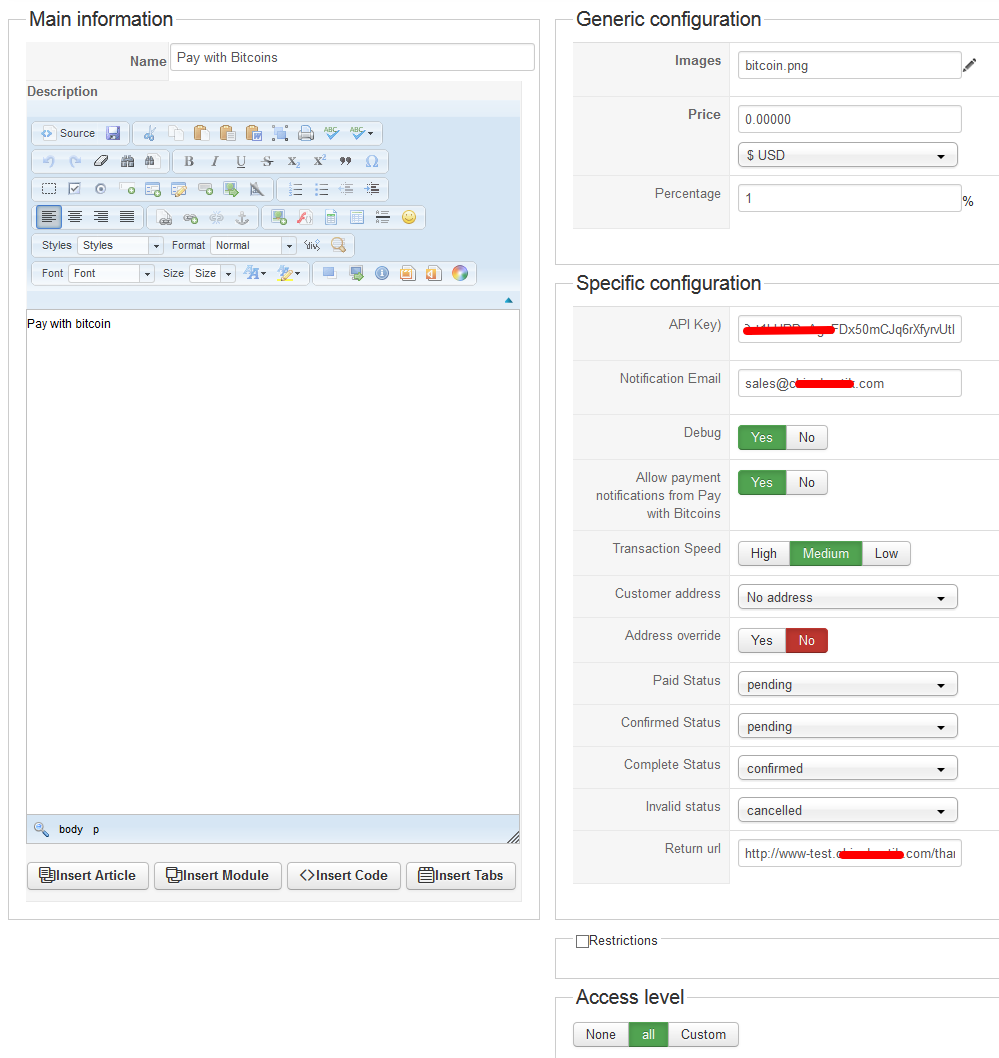Open the Format dropdown showing Normal
This screenshot has width=999, height=1058.
click(x=253, y=246)
